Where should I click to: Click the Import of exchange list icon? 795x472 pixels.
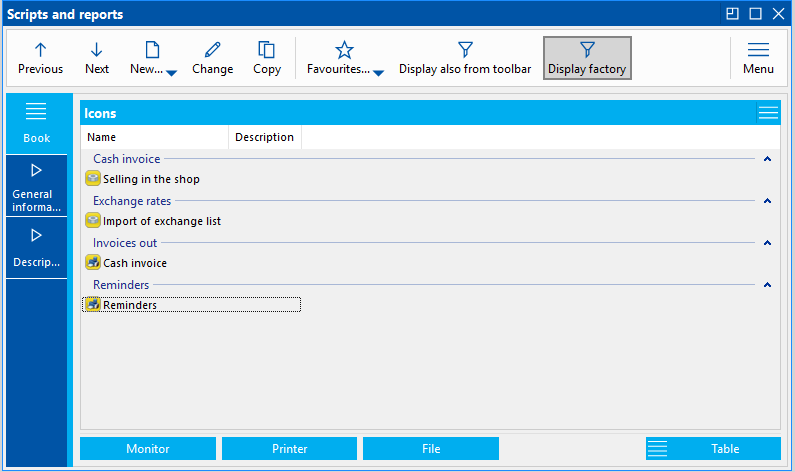click(x=93, y=221)
